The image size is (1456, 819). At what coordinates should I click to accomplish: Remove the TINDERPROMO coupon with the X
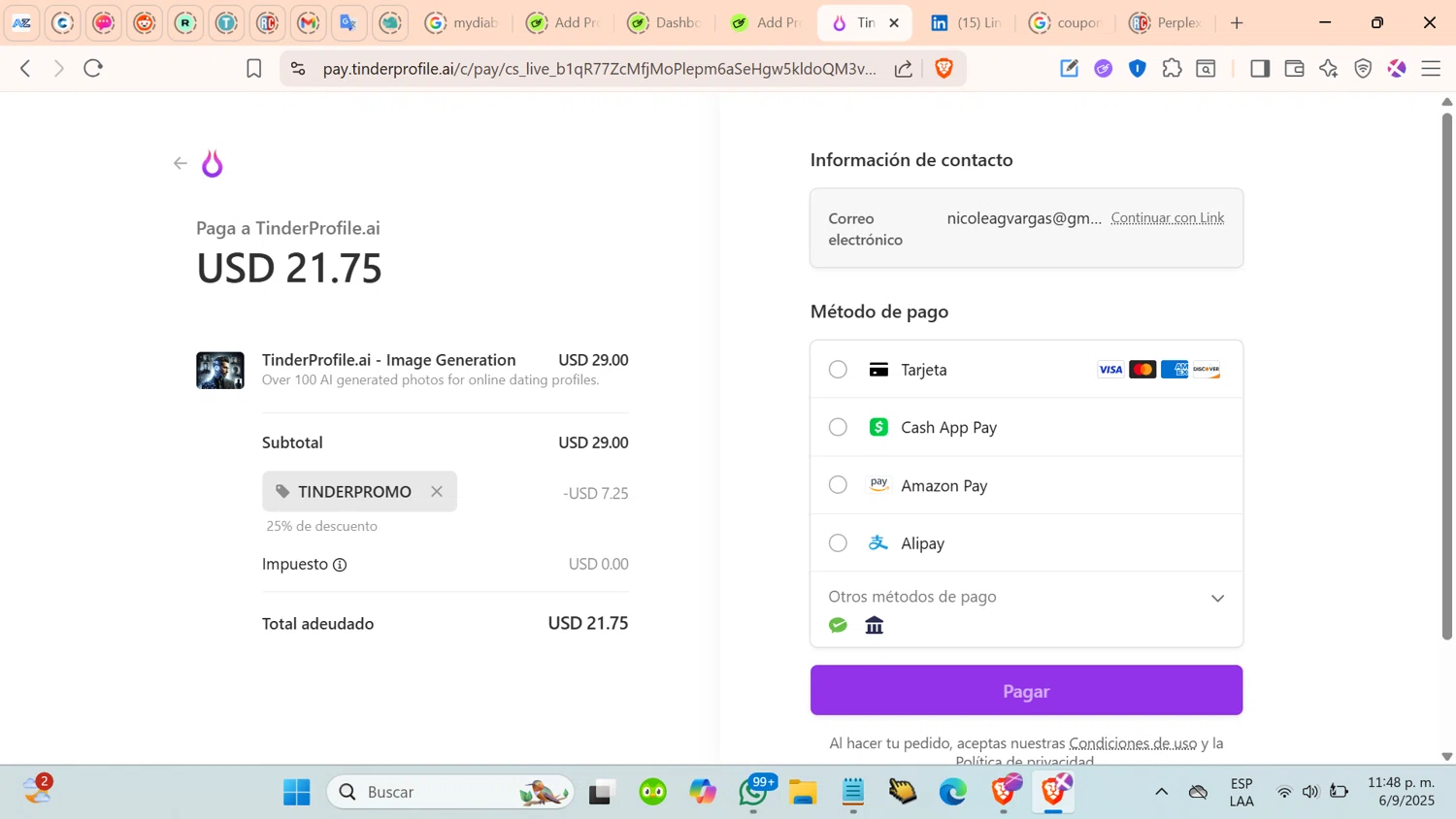pos(437,492)
